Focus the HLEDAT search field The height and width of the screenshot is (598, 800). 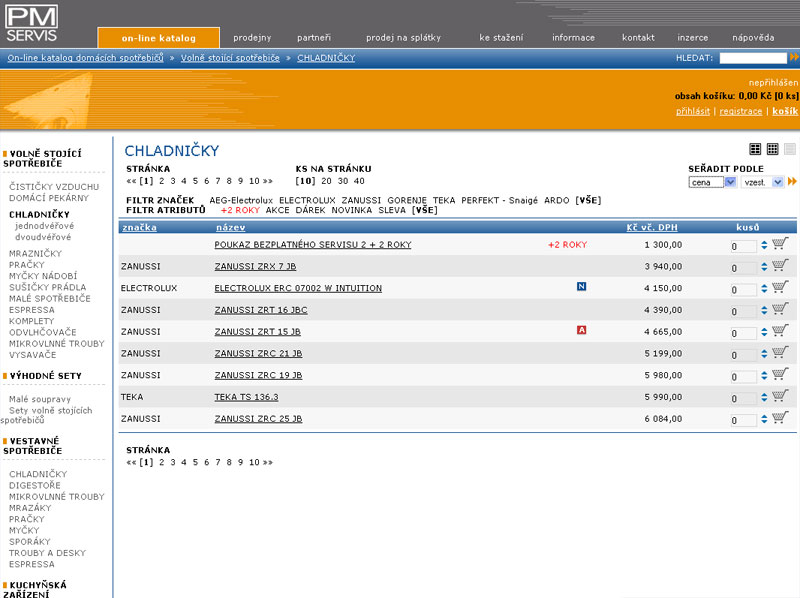pyautogui.click(x=753, y=58)
